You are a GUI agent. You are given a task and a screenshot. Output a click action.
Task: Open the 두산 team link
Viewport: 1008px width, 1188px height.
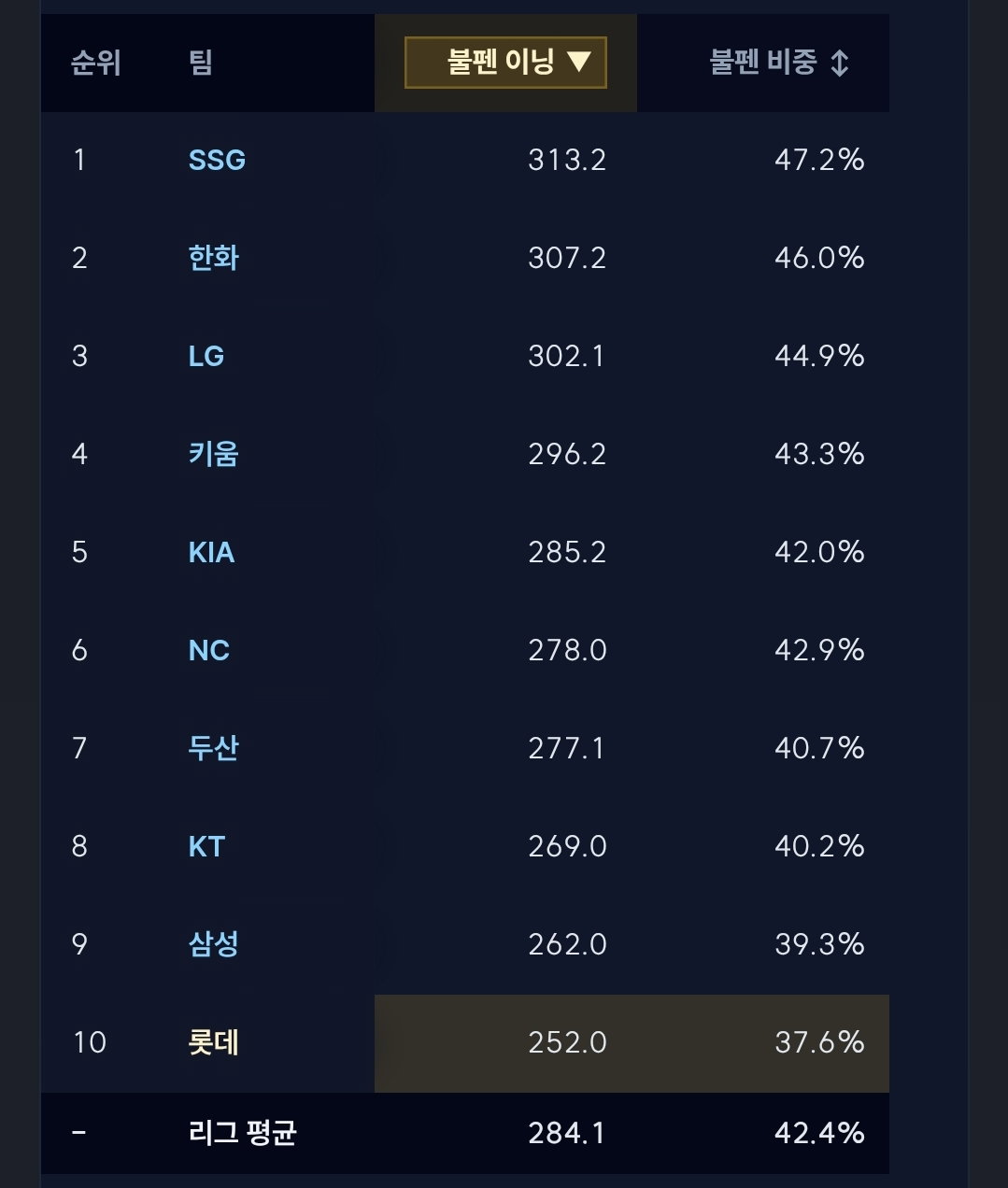(213, 748)
